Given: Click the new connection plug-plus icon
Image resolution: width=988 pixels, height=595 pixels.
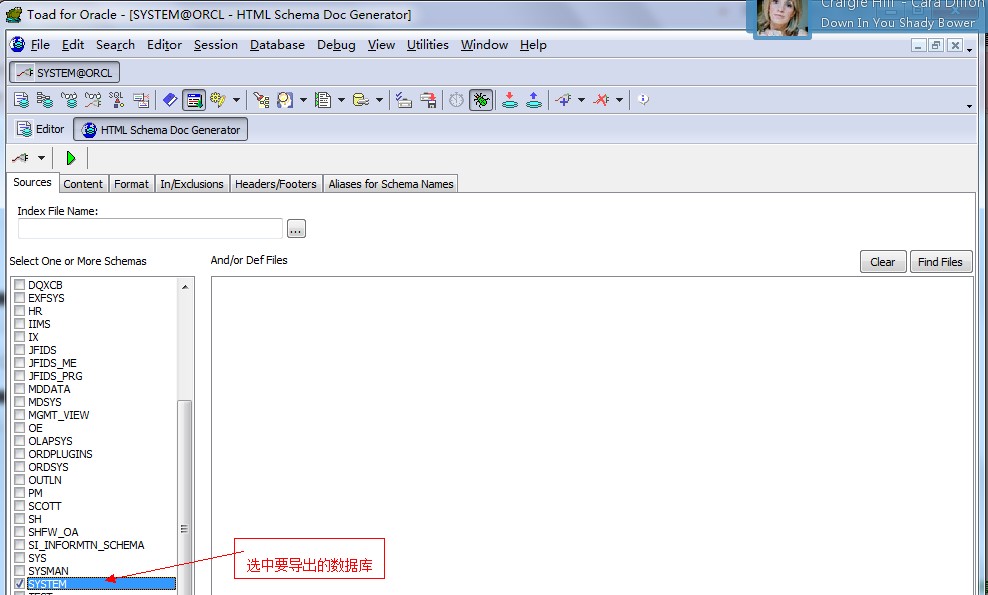Looking at the screenshot, I should coord(564,100).
